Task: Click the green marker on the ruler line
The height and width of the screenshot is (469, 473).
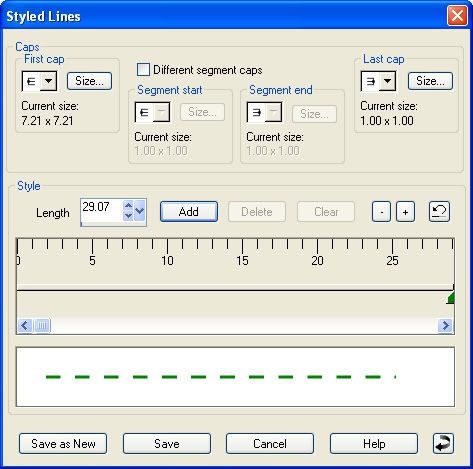Action: click(x=450, y=298)
